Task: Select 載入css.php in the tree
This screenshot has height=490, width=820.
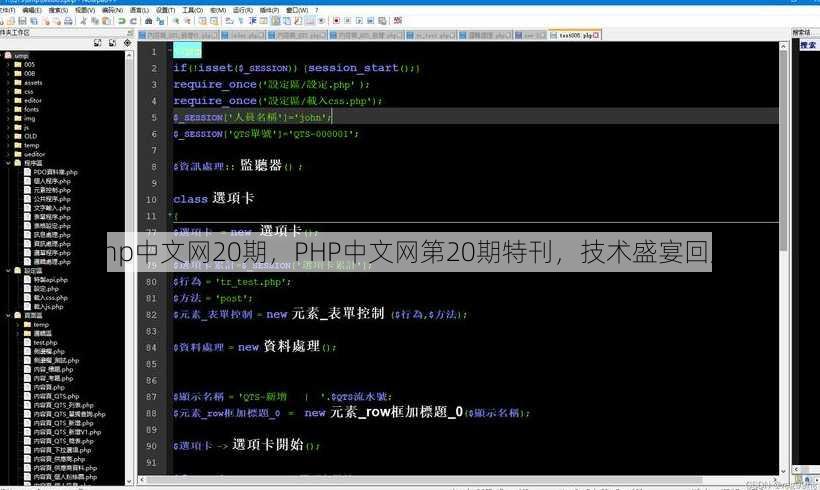Action: point(51,298)
